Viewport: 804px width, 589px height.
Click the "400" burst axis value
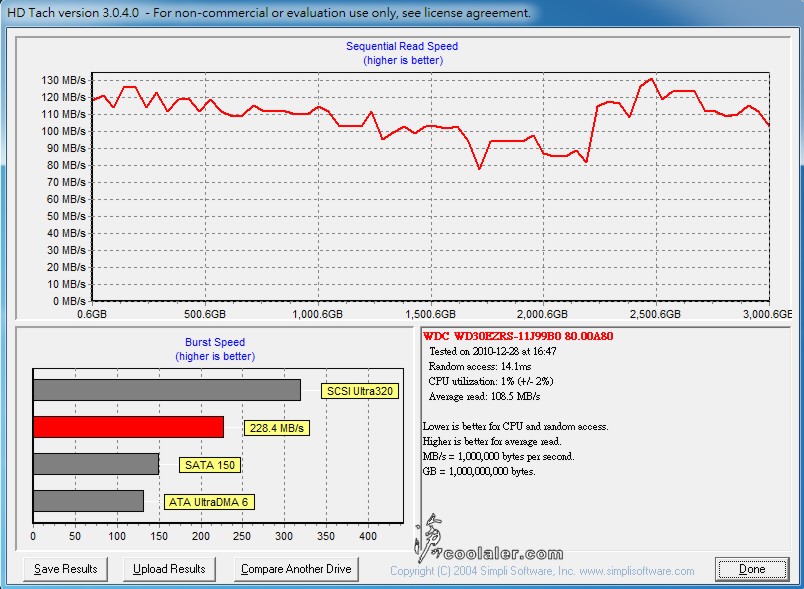(368, 536)
